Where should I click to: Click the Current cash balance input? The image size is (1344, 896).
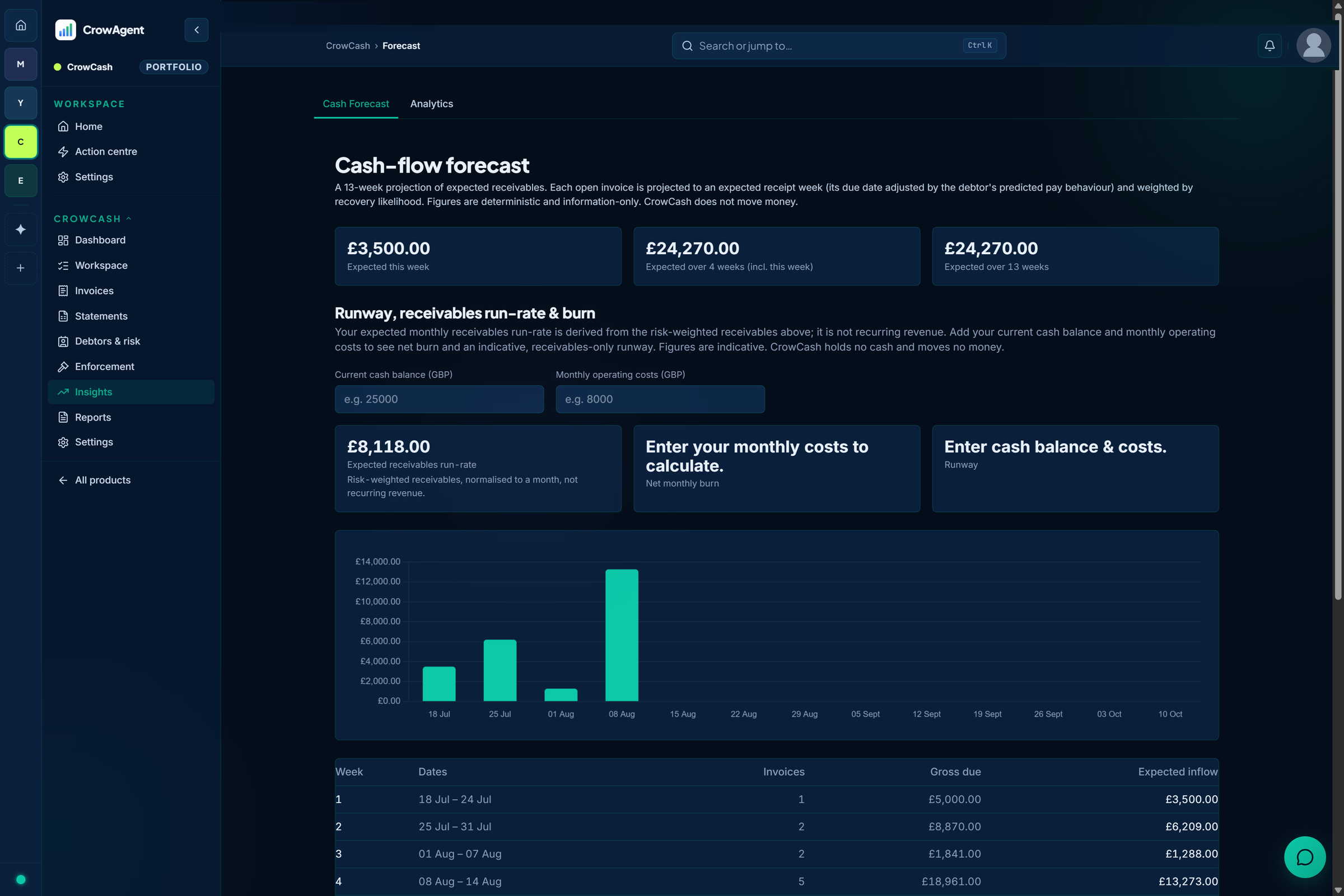point(439,399)
